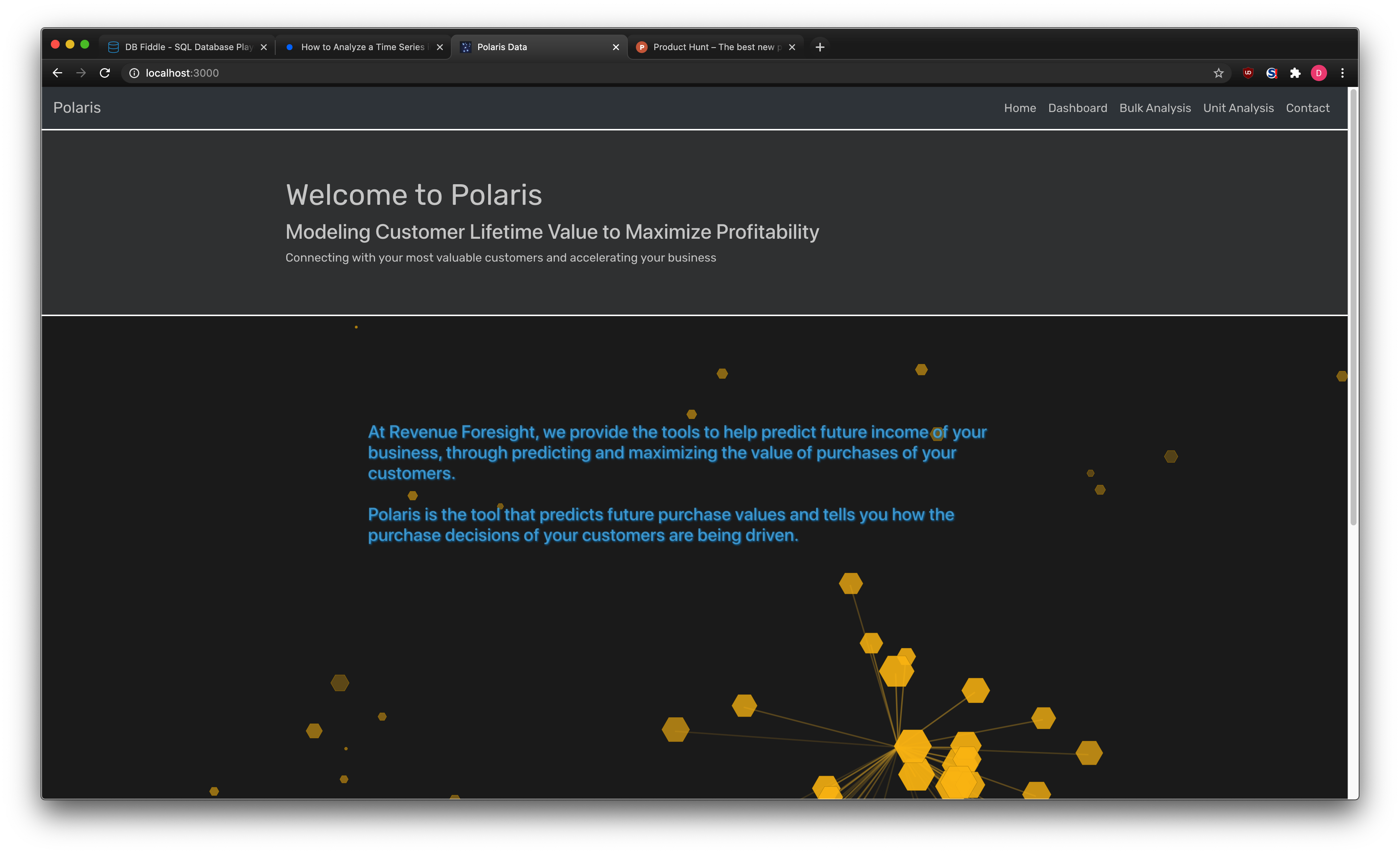
Task: Reload the localhost page
Action: click(105, 73)
